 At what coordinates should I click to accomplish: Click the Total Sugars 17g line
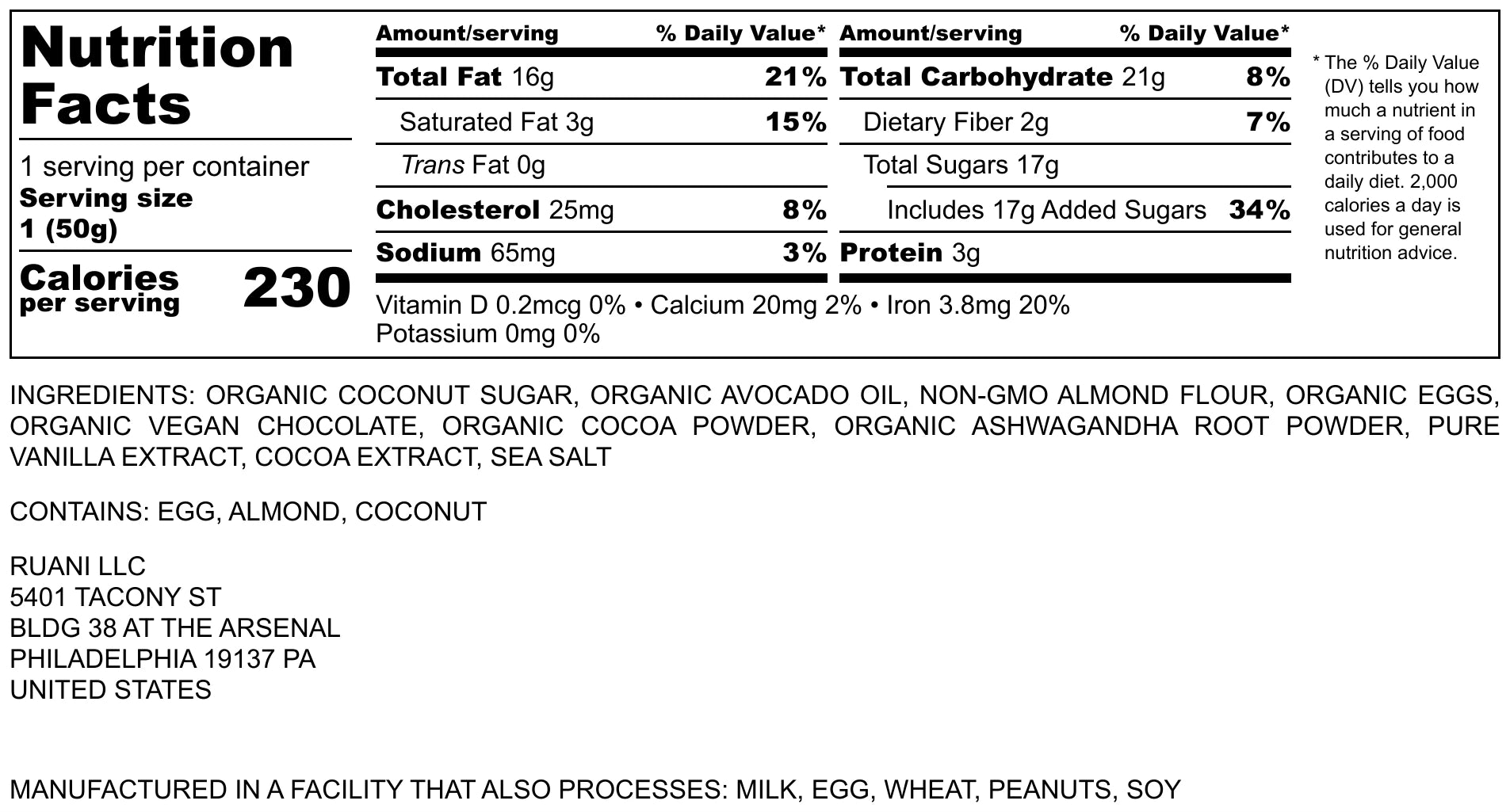click(x=961, y=165)
